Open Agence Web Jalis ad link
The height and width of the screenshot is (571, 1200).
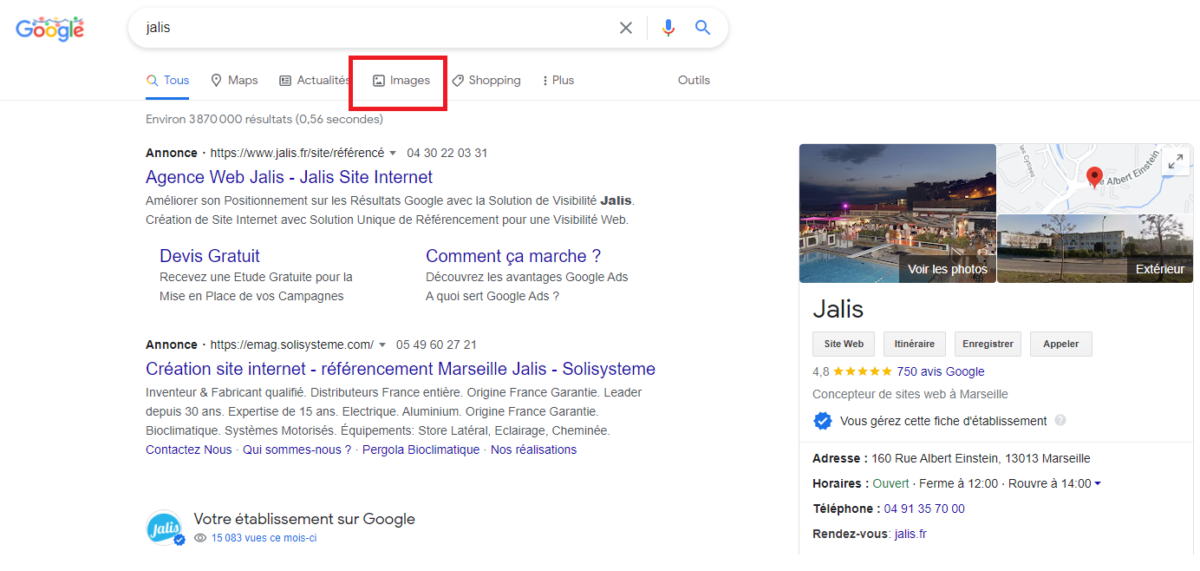click(x=289, y=177)
